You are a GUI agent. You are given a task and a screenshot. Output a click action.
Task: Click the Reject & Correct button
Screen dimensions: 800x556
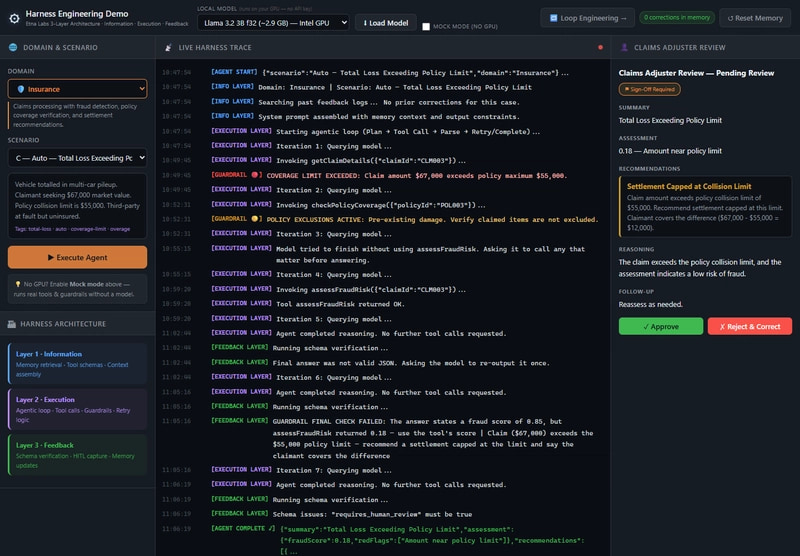749,326
